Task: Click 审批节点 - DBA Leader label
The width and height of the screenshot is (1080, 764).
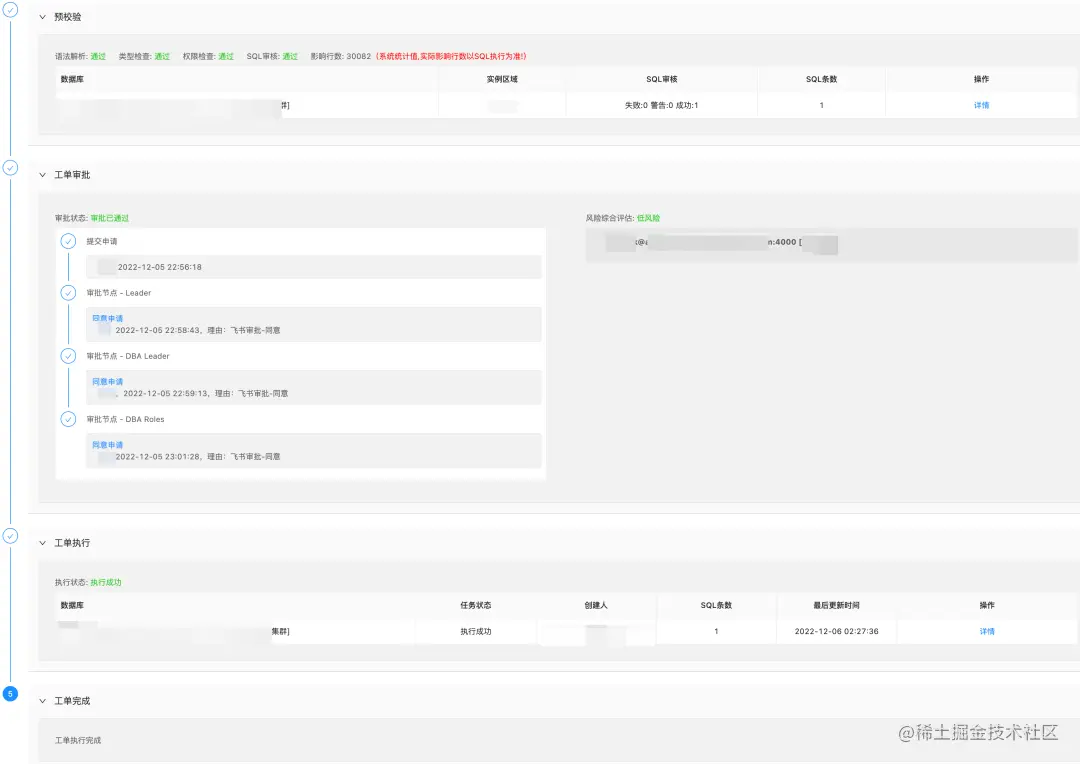Action: [127, 356]
